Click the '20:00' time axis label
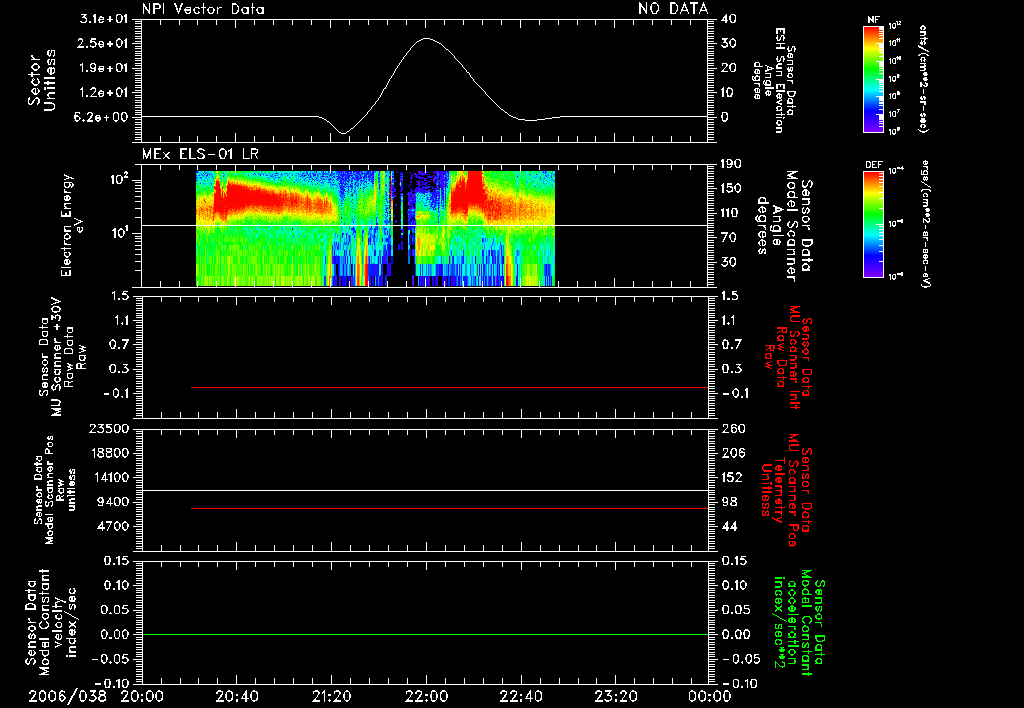 (142, 696)
